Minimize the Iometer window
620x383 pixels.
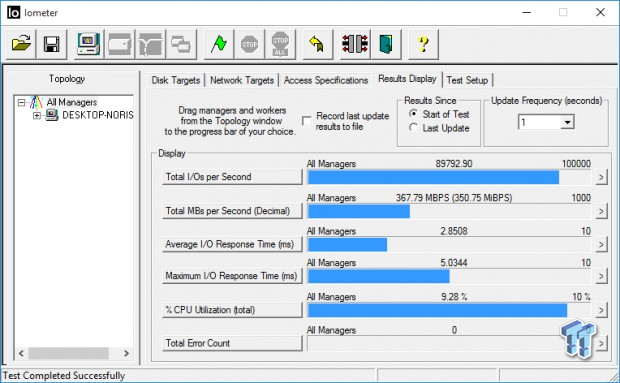point(526,13)
